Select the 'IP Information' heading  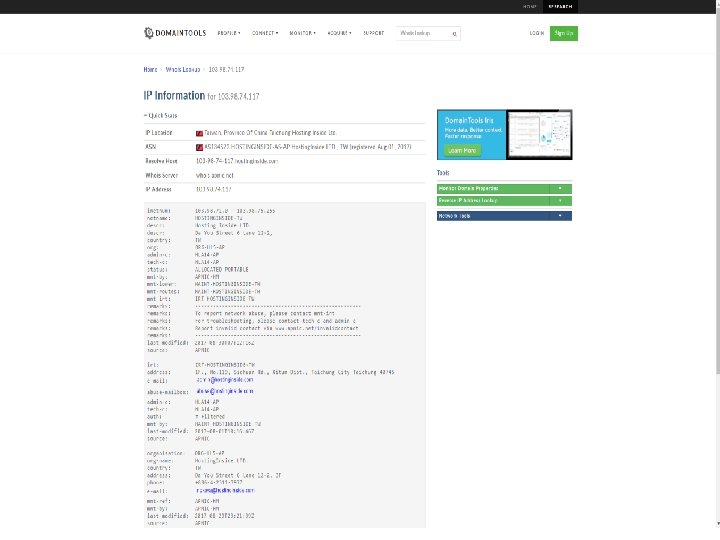point(174,96)
